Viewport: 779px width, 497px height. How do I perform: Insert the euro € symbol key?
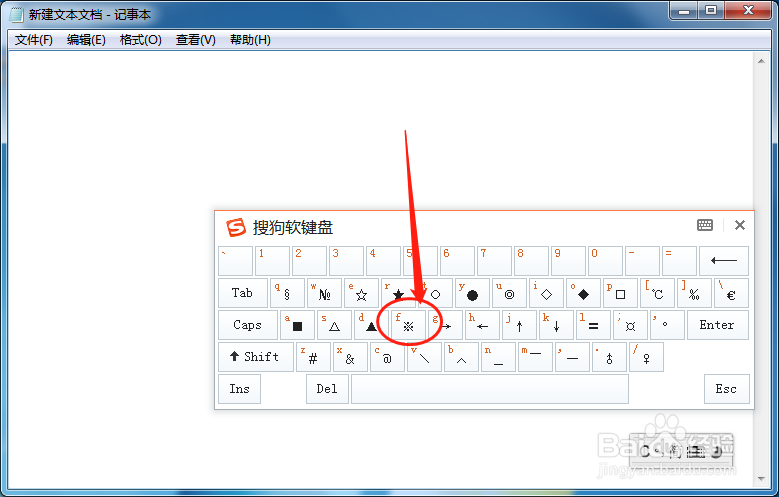tap(731, 293)
